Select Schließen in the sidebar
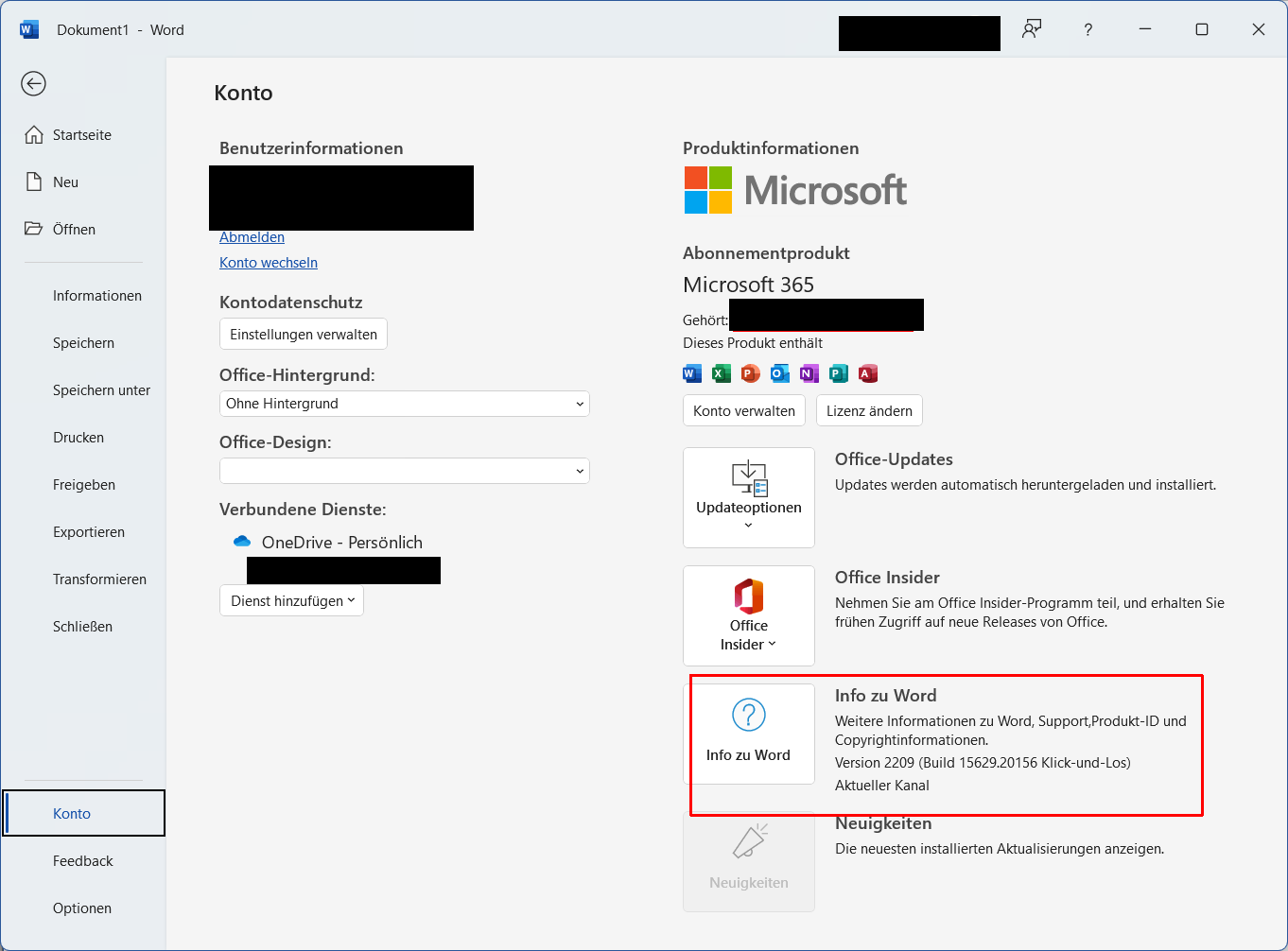This screenshot has width=1288, height=951. click(x=83, y=627)
